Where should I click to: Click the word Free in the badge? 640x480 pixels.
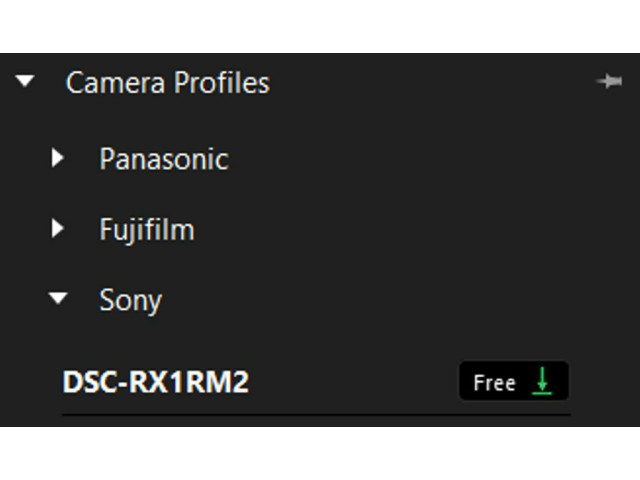[494, 383]
